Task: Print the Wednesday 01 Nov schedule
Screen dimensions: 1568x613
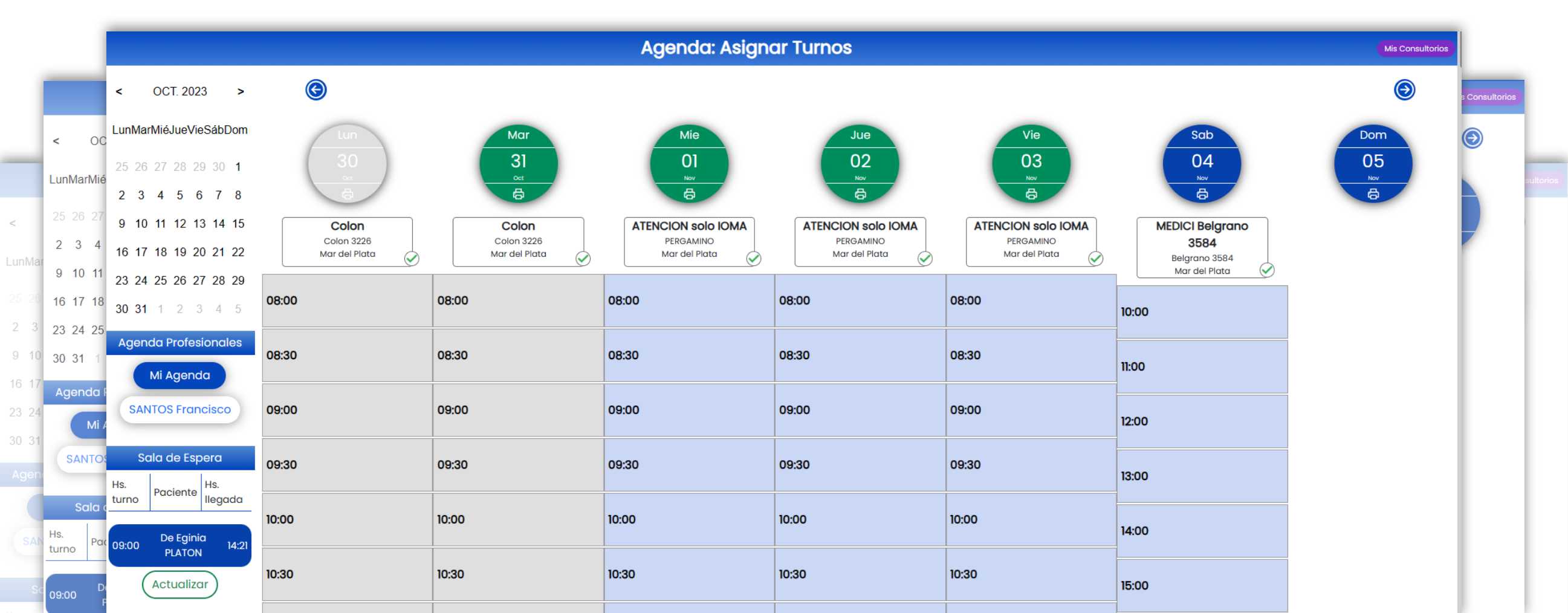Action: pyautogui.click(x=689, y=194)
